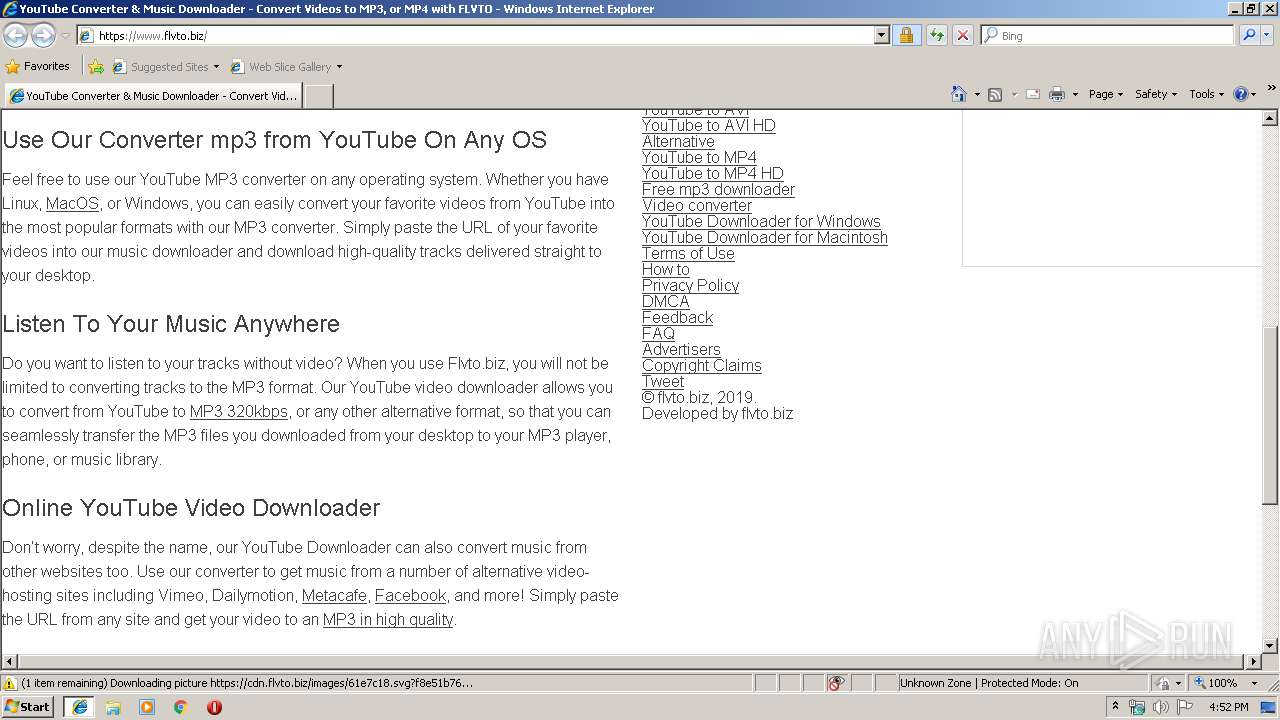Image resolution: width=1280 pixels, height=720 pixels.
Task: Open the Home icon in command bar
Action: [958, 94]
